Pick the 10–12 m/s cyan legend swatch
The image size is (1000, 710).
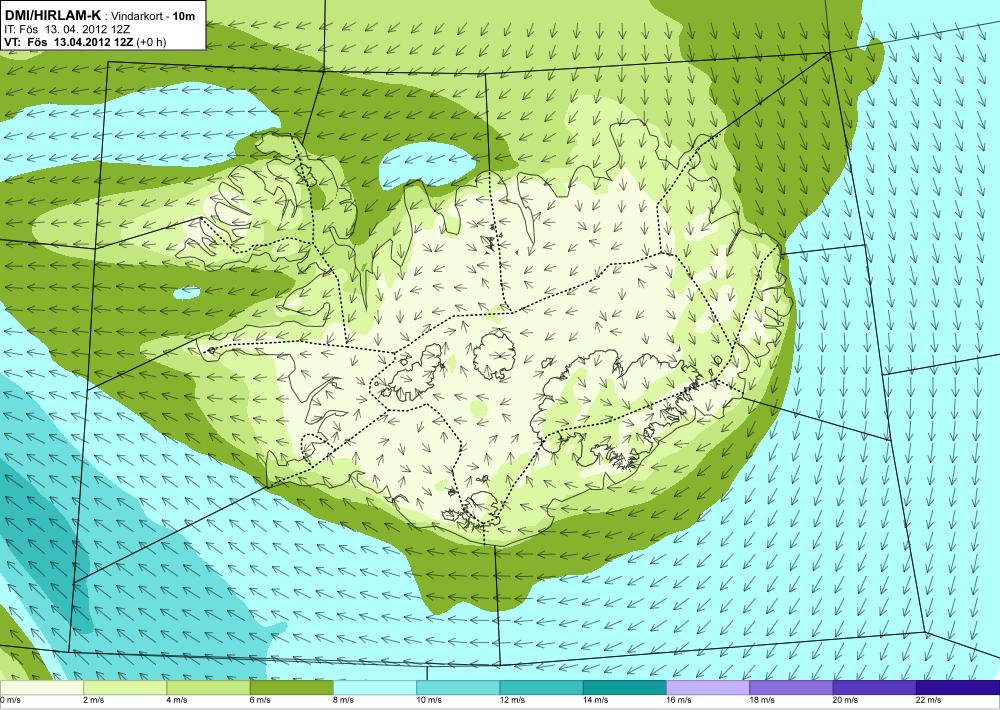(458, 688)
